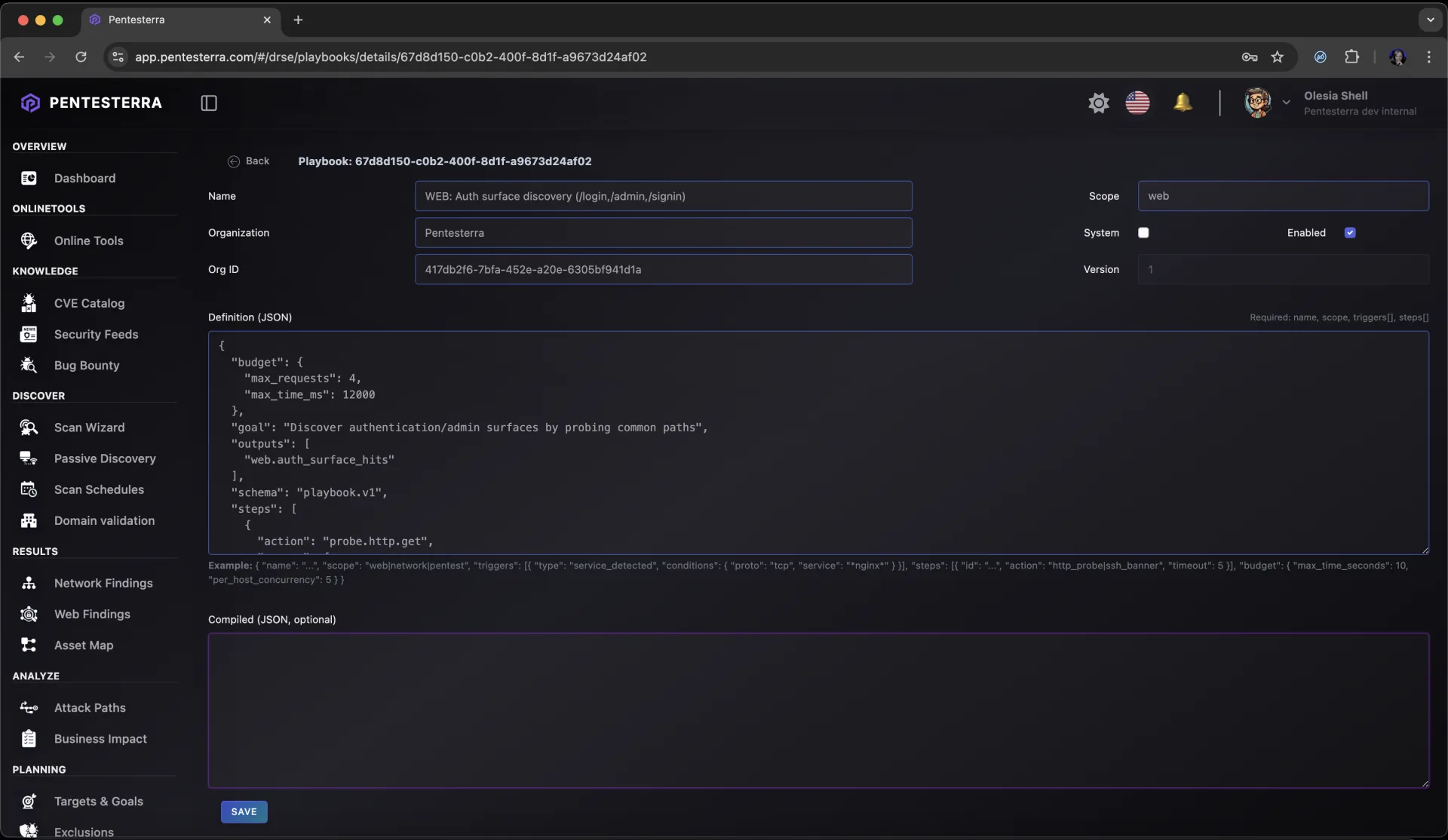Uncheck the Enabled checkbox
The height and width of the screenshot is (840, 1448).
point(1350,233)
